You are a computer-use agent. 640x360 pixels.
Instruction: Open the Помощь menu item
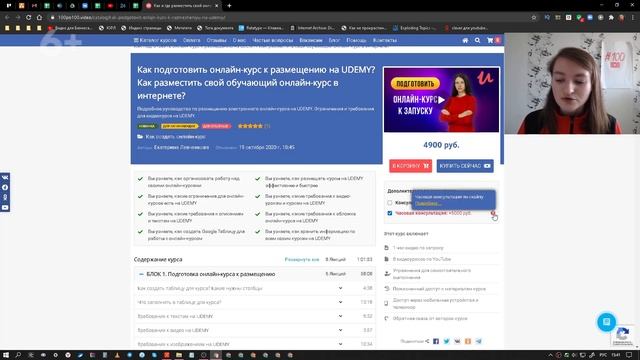tap(356, 40)
